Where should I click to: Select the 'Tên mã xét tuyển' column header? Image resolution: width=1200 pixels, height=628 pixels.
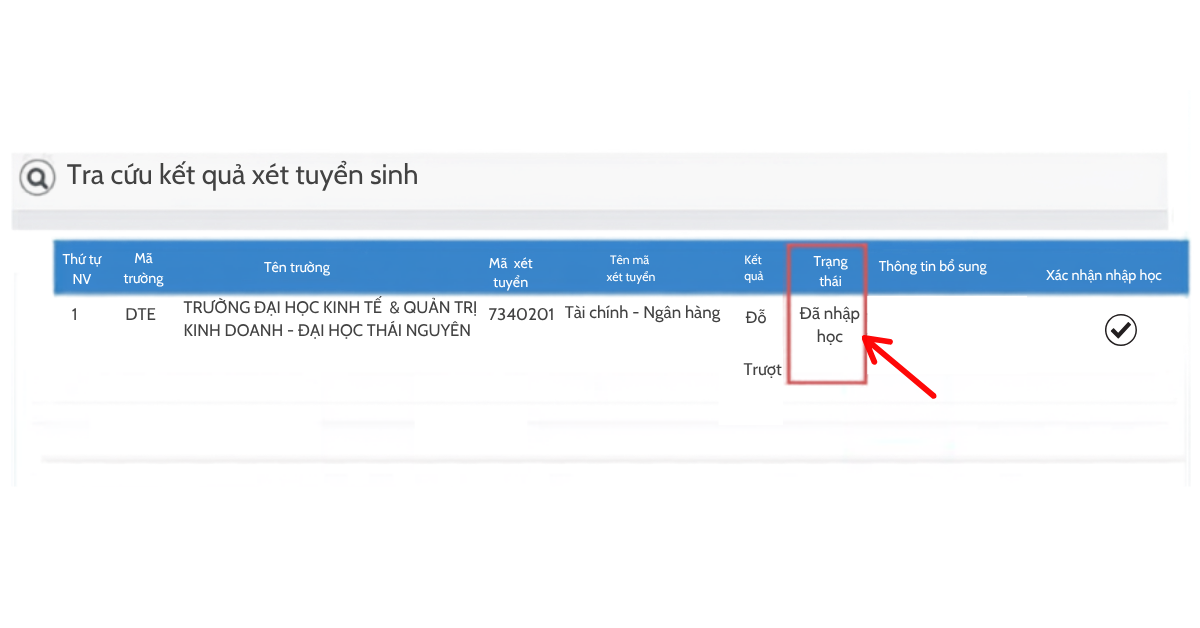click(630, 268)
